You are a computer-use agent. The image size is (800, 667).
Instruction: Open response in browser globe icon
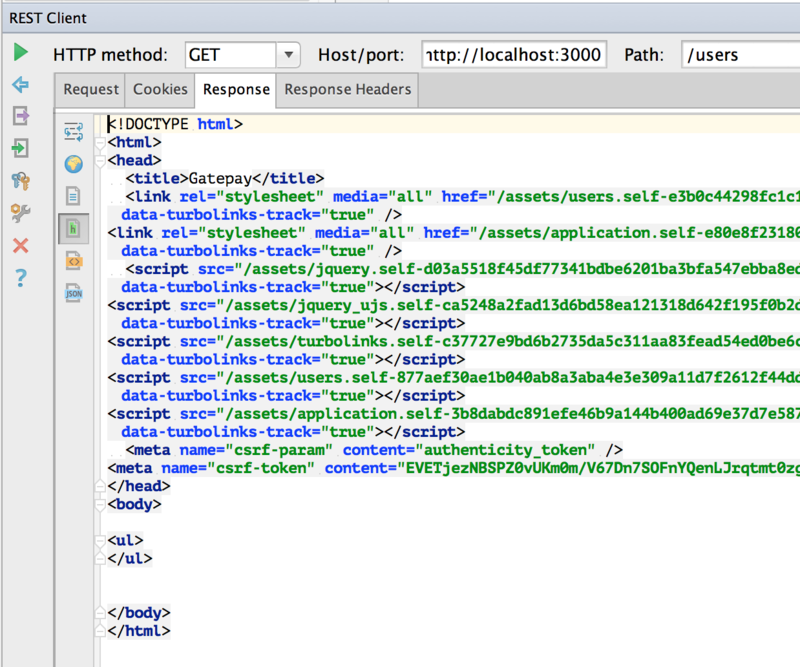[x=73, y=164]
